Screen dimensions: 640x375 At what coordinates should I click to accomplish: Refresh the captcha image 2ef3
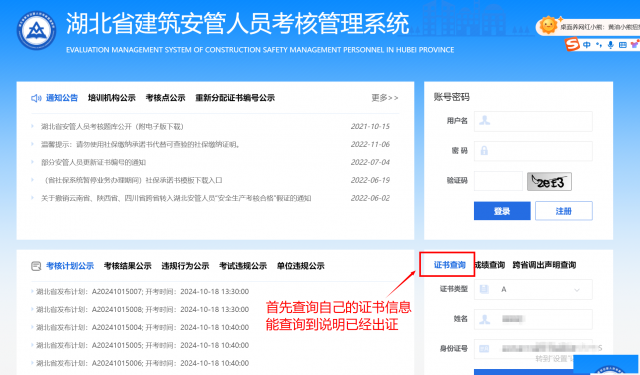click(x=549, y=182)
